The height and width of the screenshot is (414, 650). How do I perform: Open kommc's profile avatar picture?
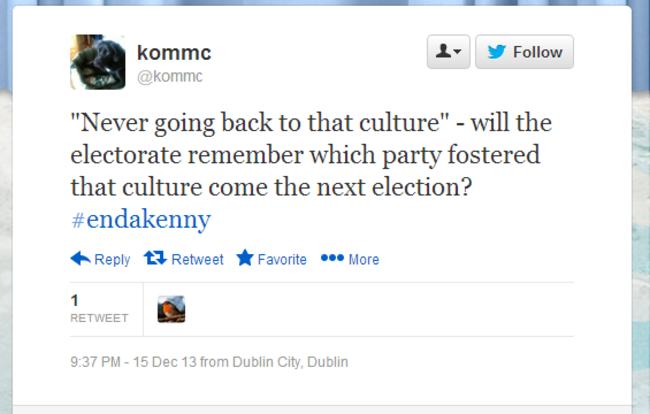97,62
